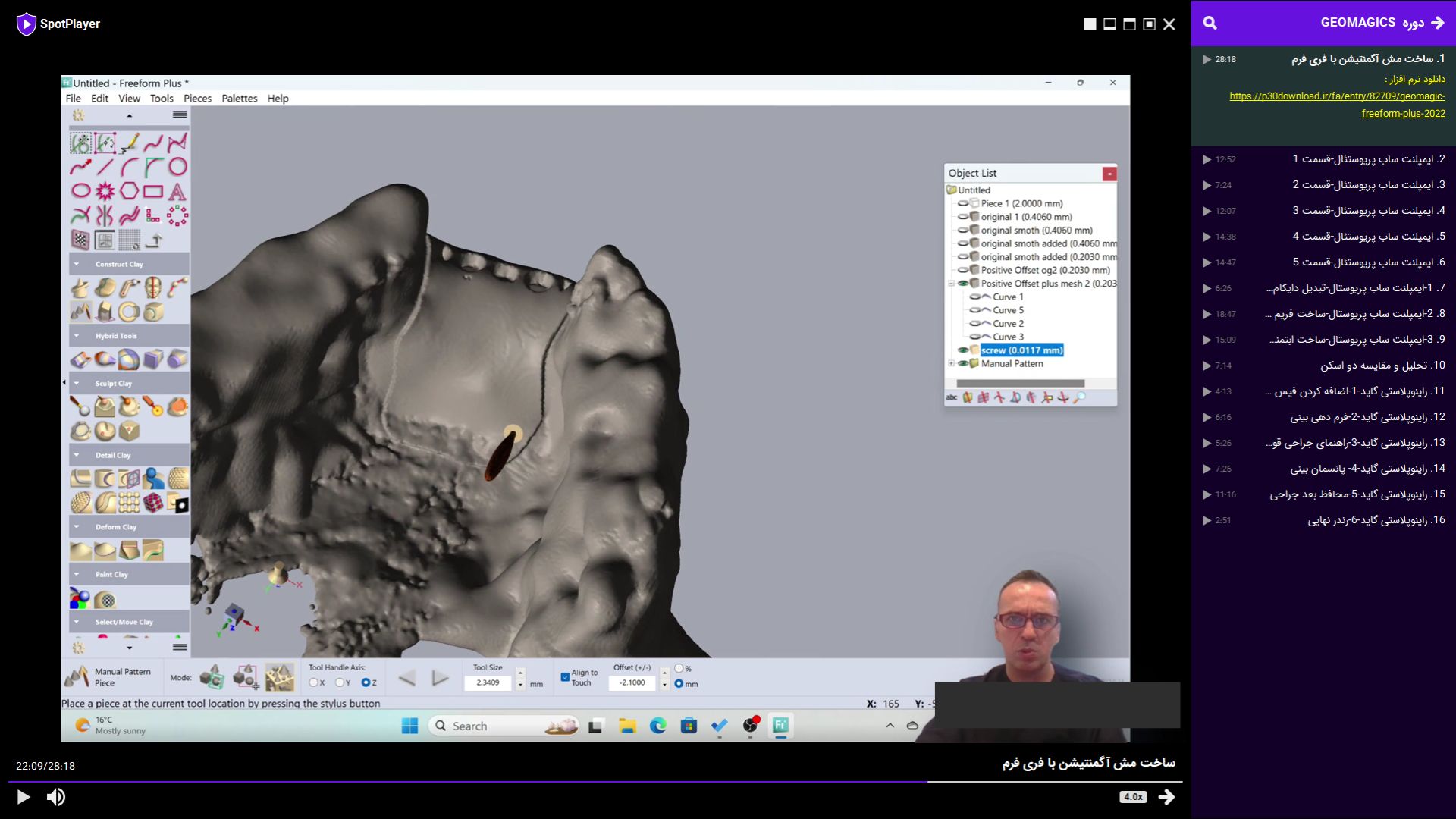The width and height of the screenshot is (1456, 819).
Task: Click the Manual Pattern Piece tool icon
Action: point(77,676)
